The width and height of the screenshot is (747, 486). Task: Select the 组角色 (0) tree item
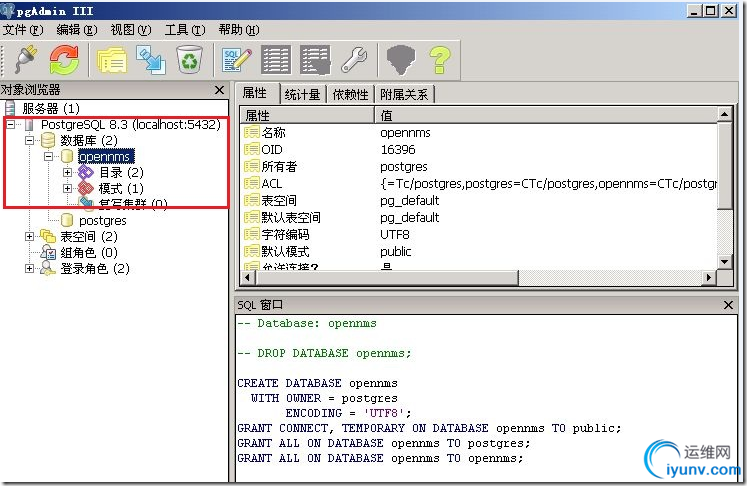point(89,252)
